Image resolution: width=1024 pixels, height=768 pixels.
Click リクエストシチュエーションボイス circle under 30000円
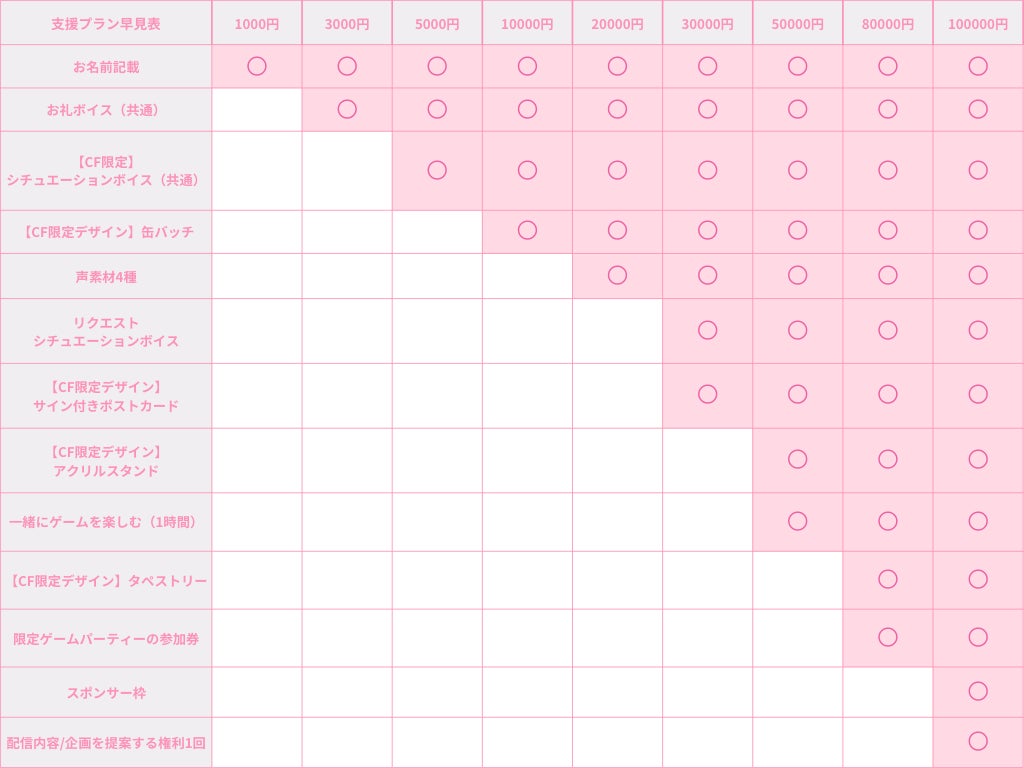[707, 330]
